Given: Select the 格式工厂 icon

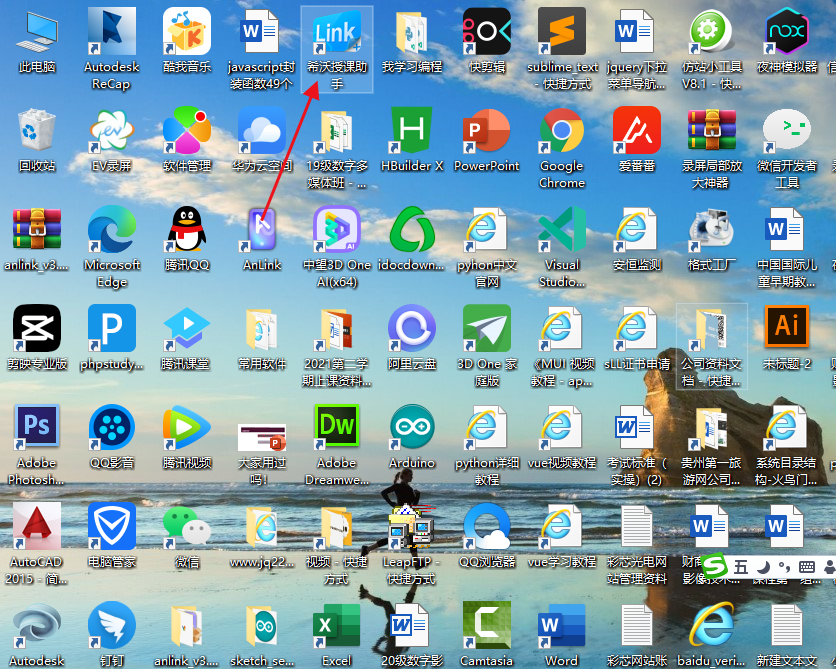Looking at the screenshot, I should pos(711,229).
